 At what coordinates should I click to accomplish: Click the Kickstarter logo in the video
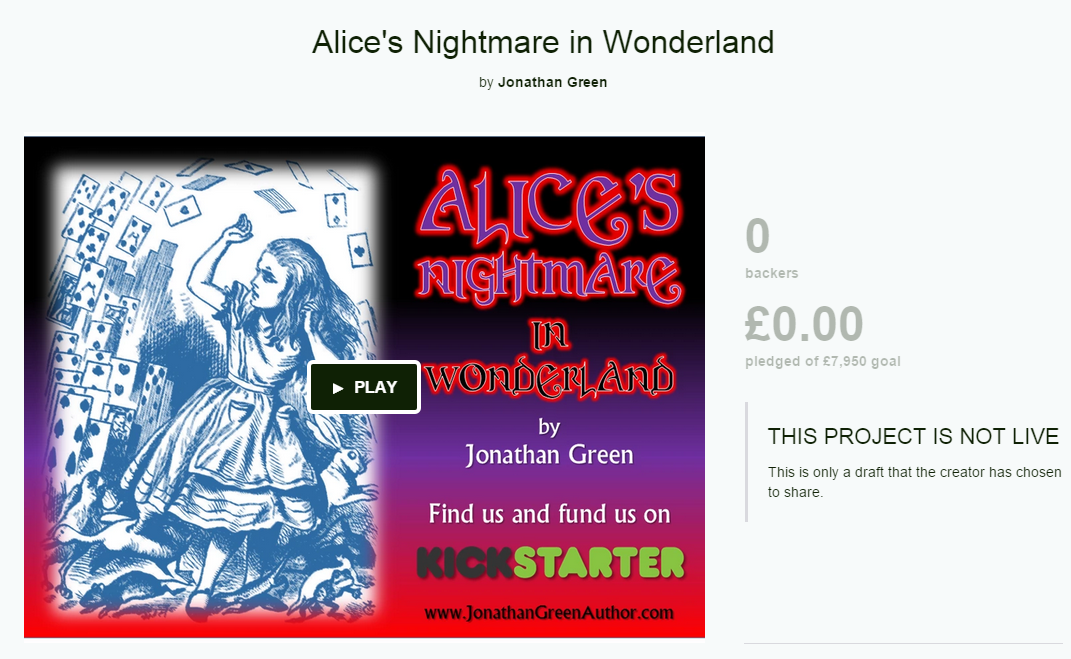[x=551, y=563]
